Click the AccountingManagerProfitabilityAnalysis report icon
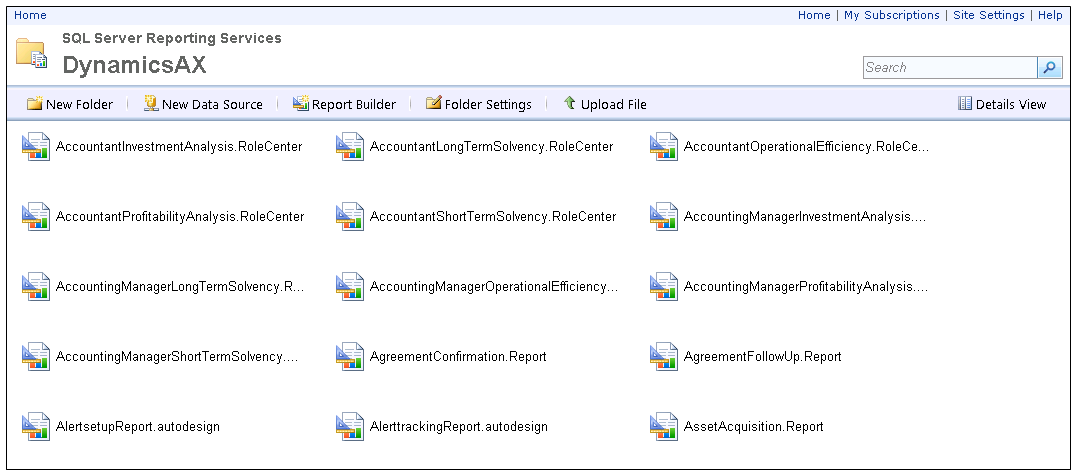The image size is (1076, 476). pos(664,286)
